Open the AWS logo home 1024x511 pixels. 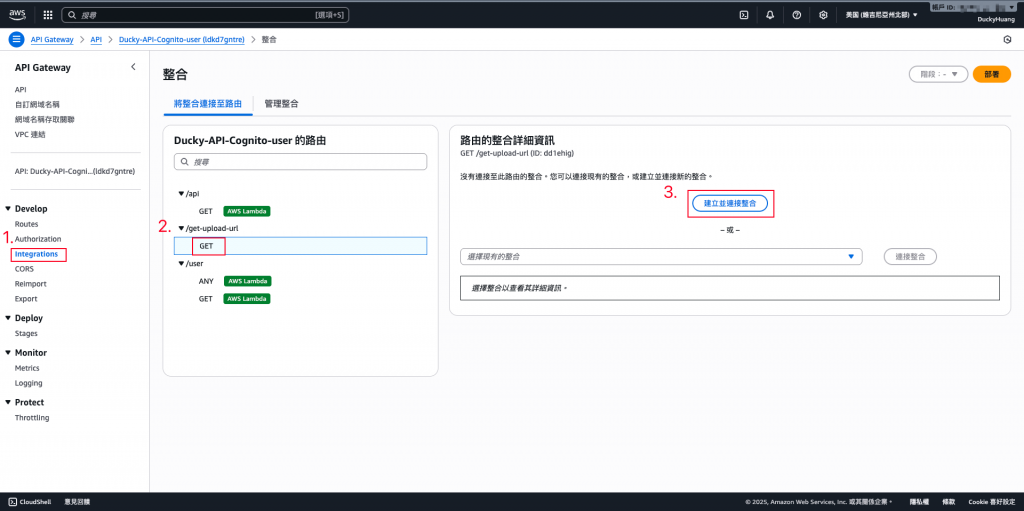(17, 14)
